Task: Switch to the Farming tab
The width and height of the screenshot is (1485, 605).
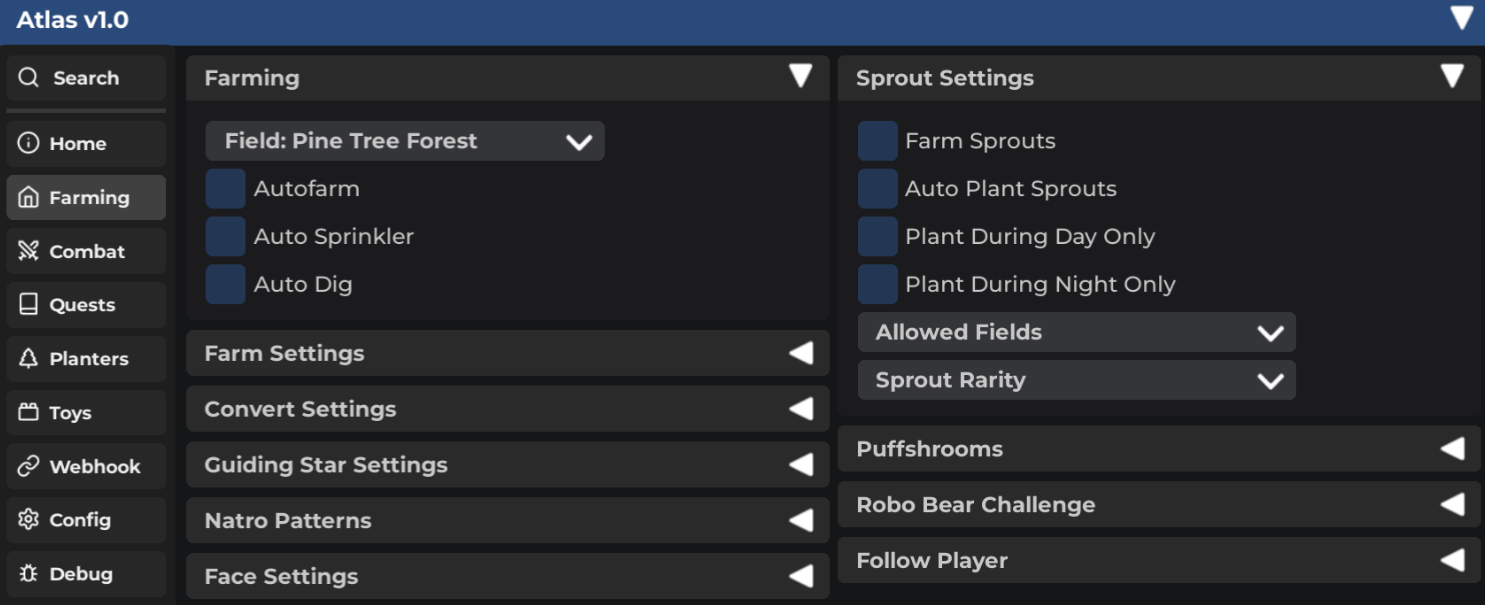Action: (86, 198)
